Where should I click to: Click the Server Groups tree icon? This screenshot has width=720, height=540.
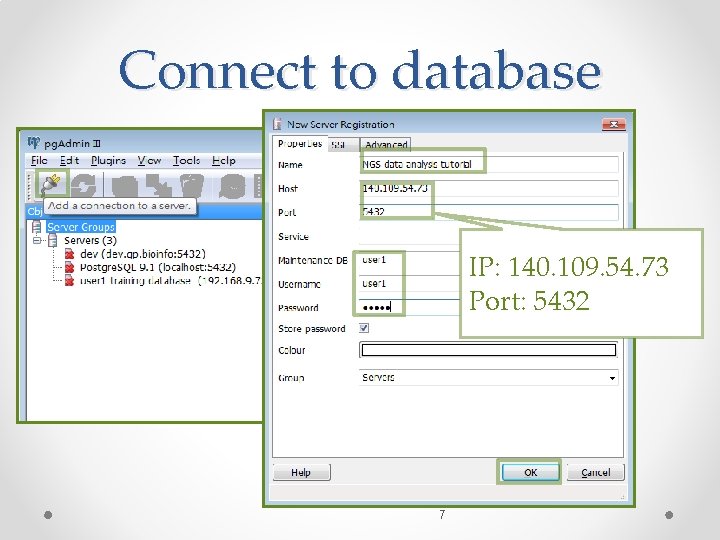(36, 227)
